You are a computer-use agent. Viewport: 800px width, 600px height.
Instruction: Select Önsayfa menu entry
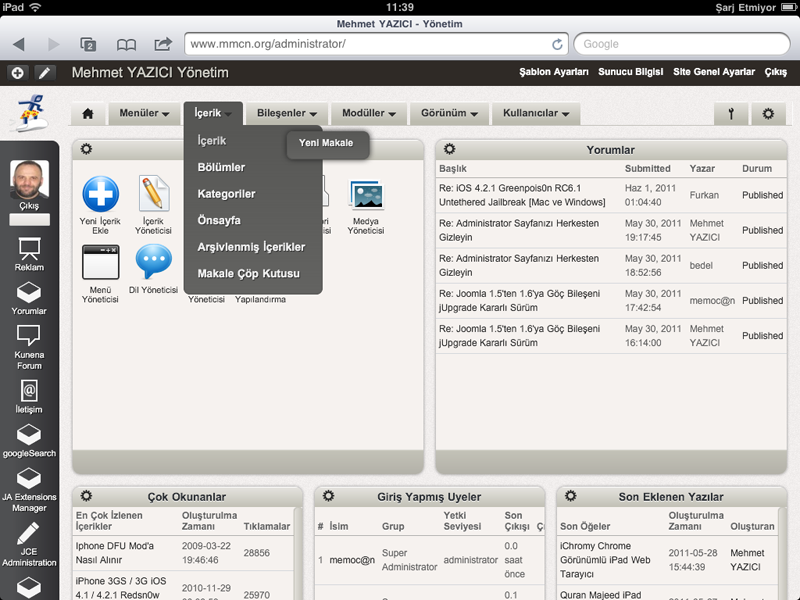(x=219, y=220)
